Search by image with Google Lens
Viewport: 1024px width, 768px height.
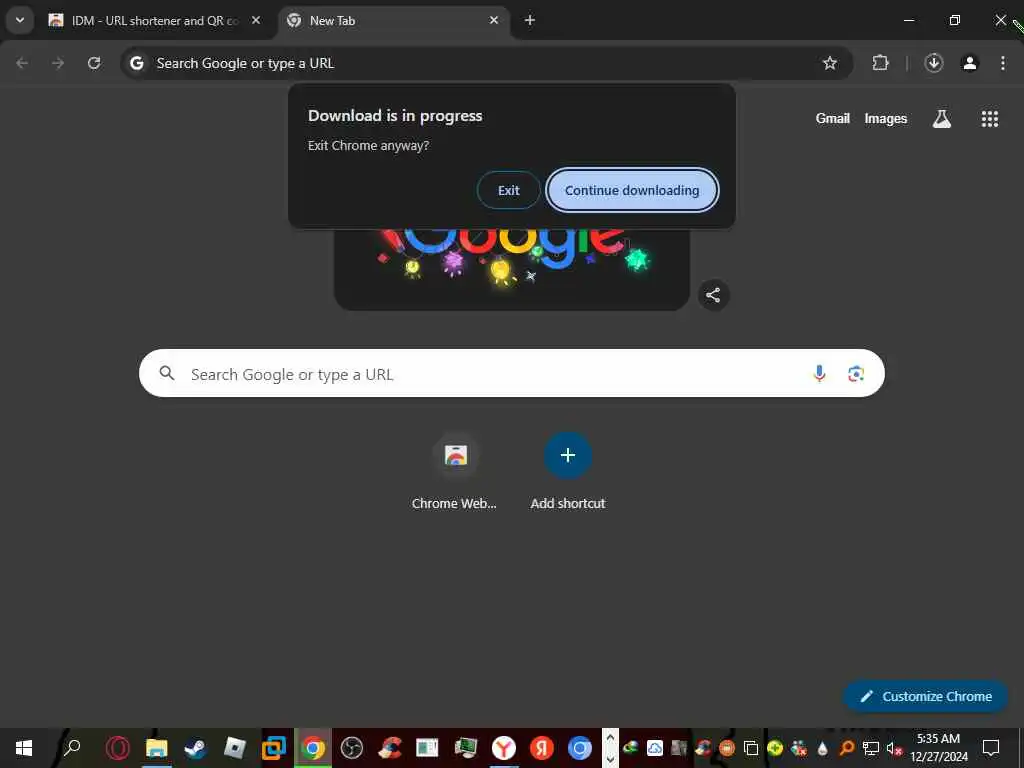point(856,373)
